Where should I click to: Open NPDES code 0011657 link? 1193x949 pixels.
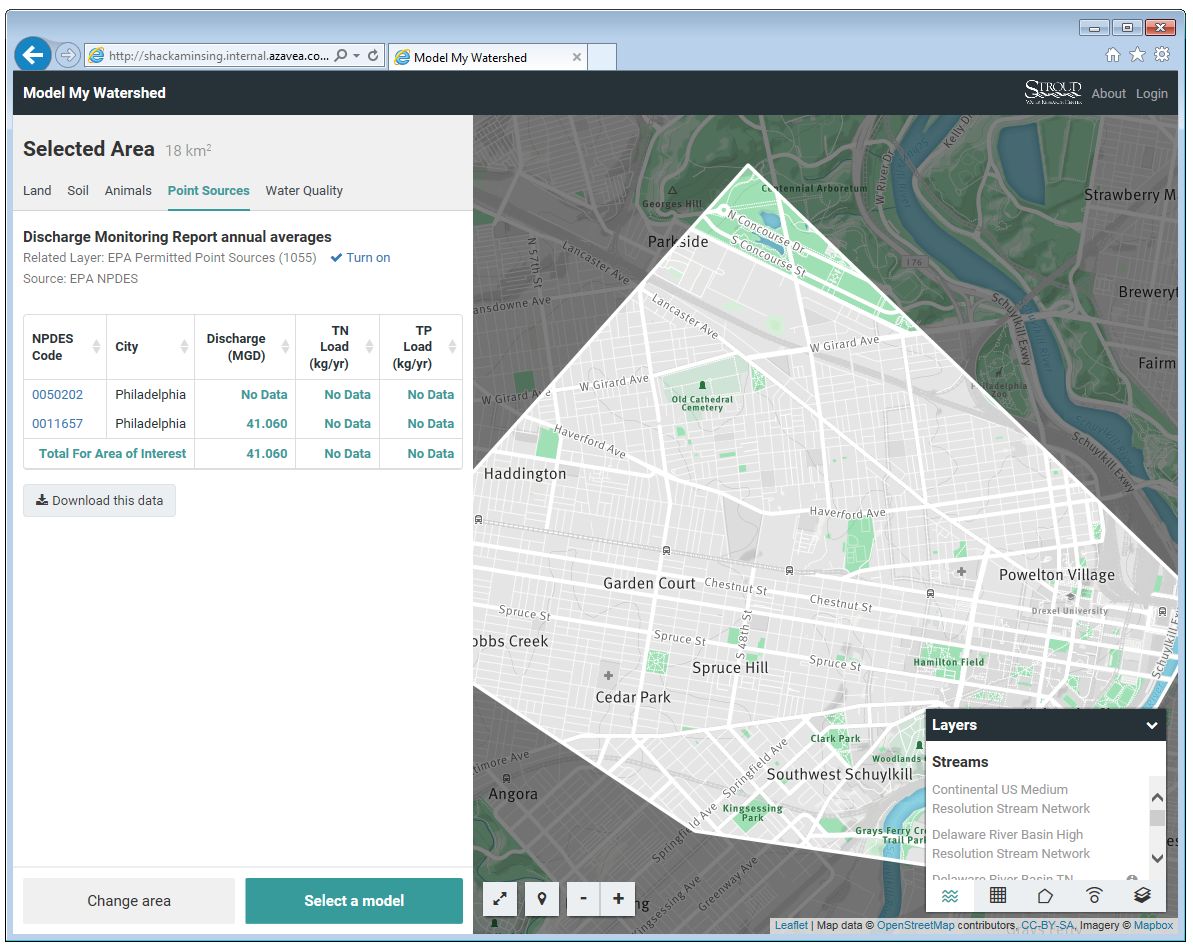tap(57, 423)
